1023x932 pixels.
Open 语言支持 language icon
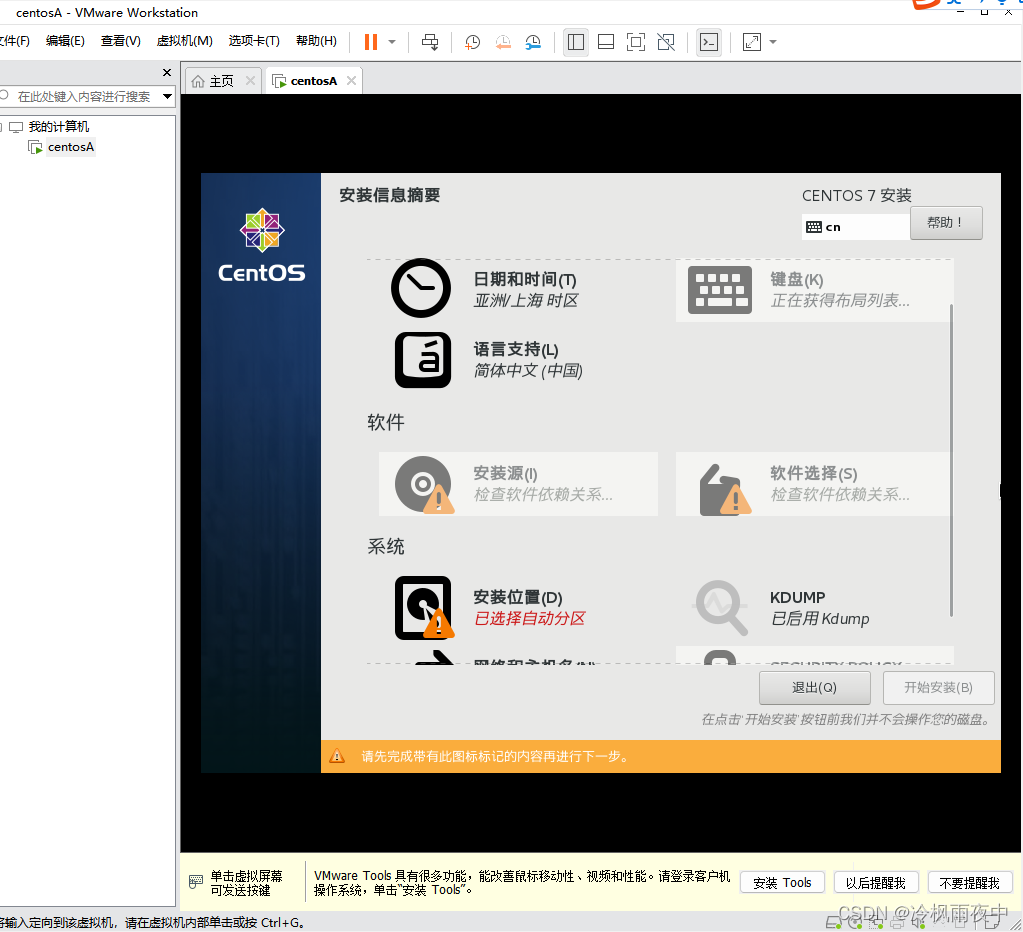point(423,360)
